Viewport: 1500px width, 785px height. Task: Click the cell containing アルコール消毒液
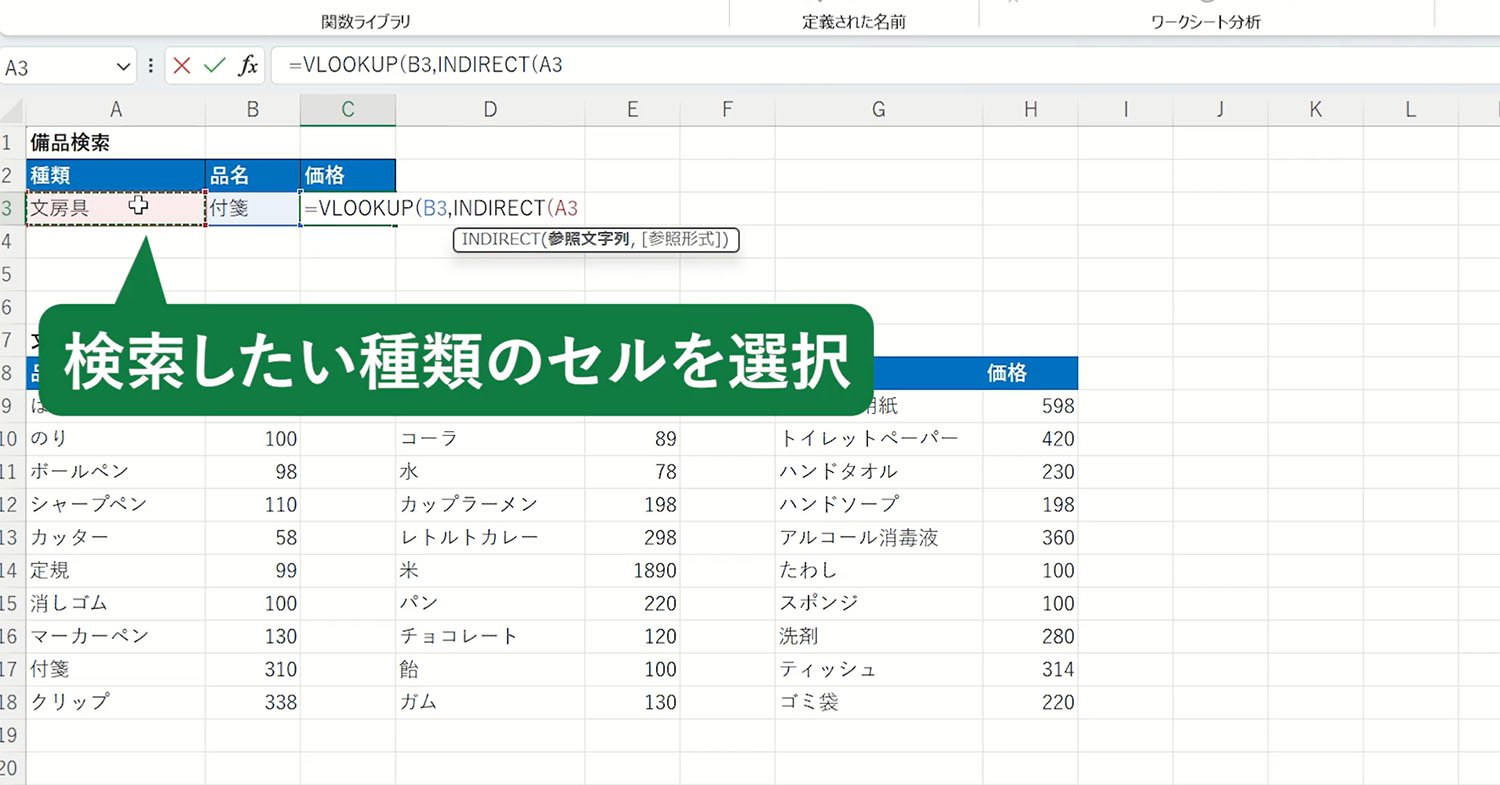[879, 537]
